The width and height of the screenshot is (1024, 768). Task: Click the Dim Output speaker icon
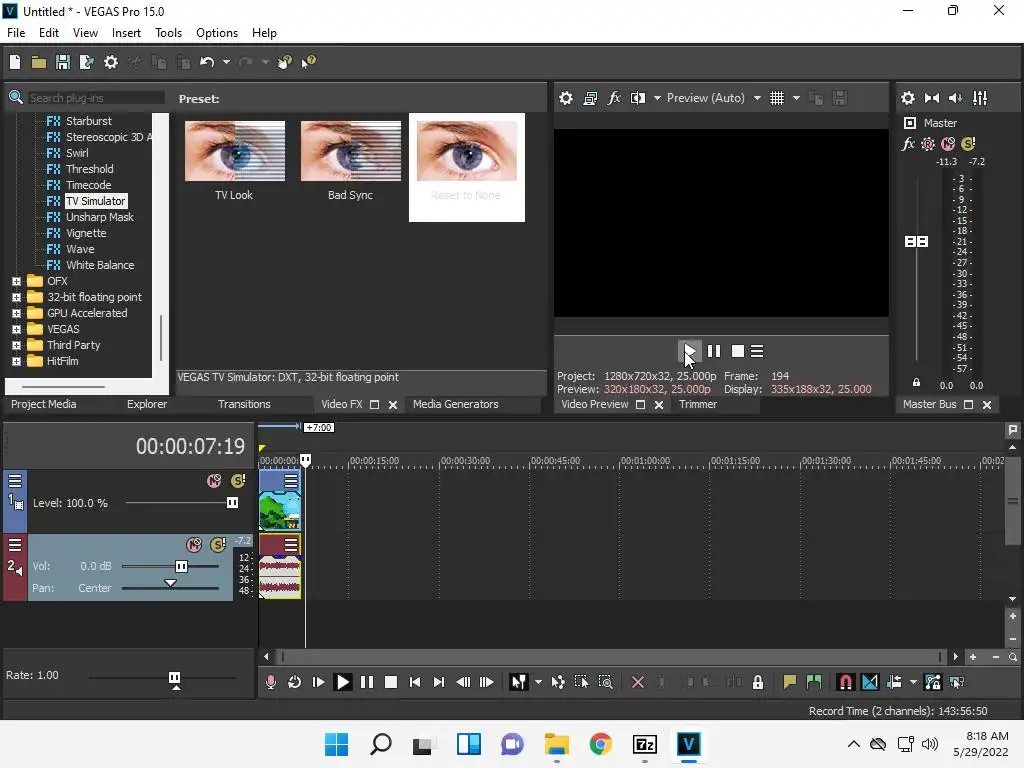955,98
